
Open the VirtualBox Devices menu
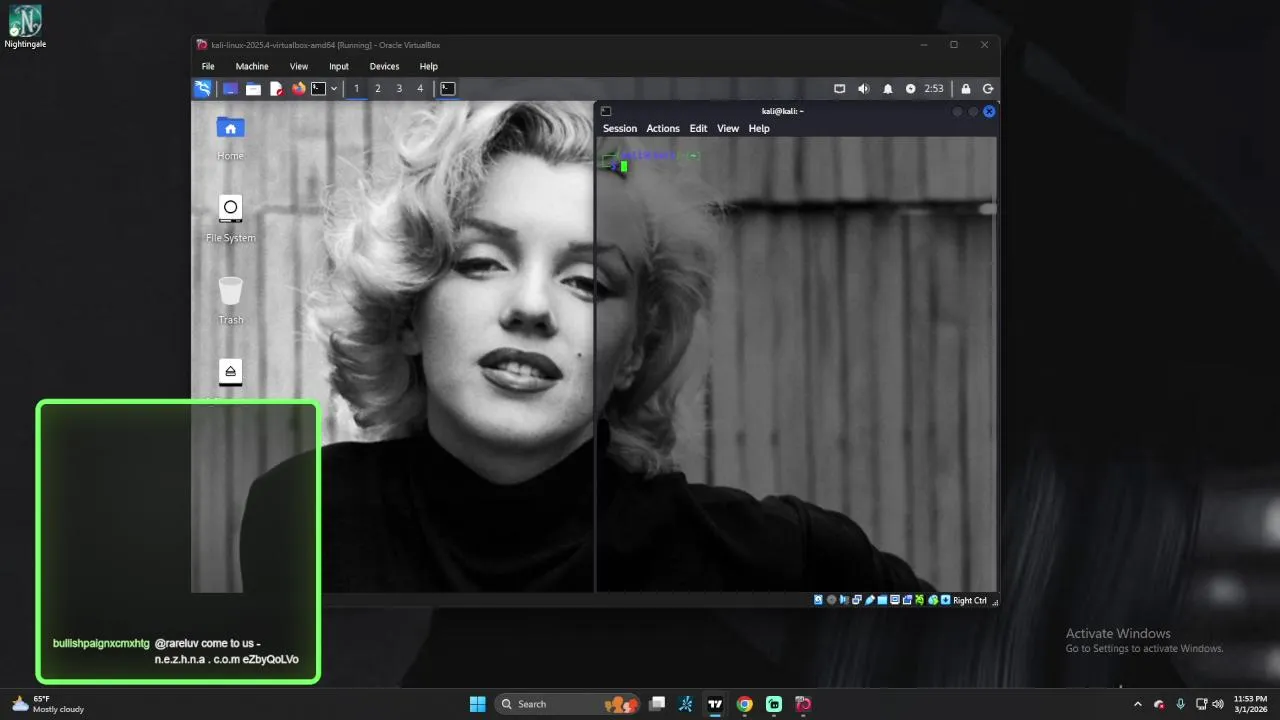[384, 66]
